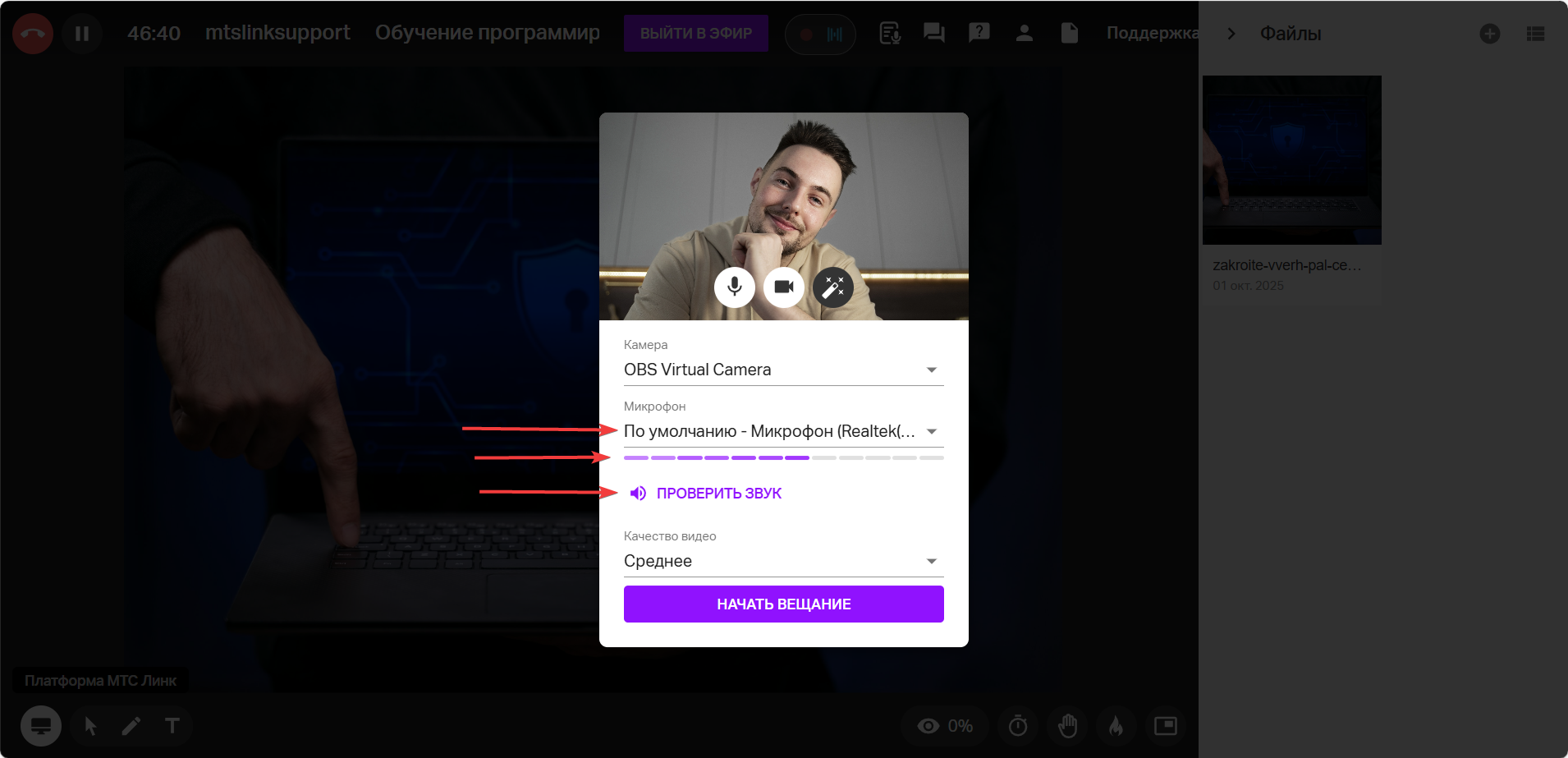Click the mtslinksupport name in the top bar
This screenshot has height=758, width=1568.
tap(277, 33)
